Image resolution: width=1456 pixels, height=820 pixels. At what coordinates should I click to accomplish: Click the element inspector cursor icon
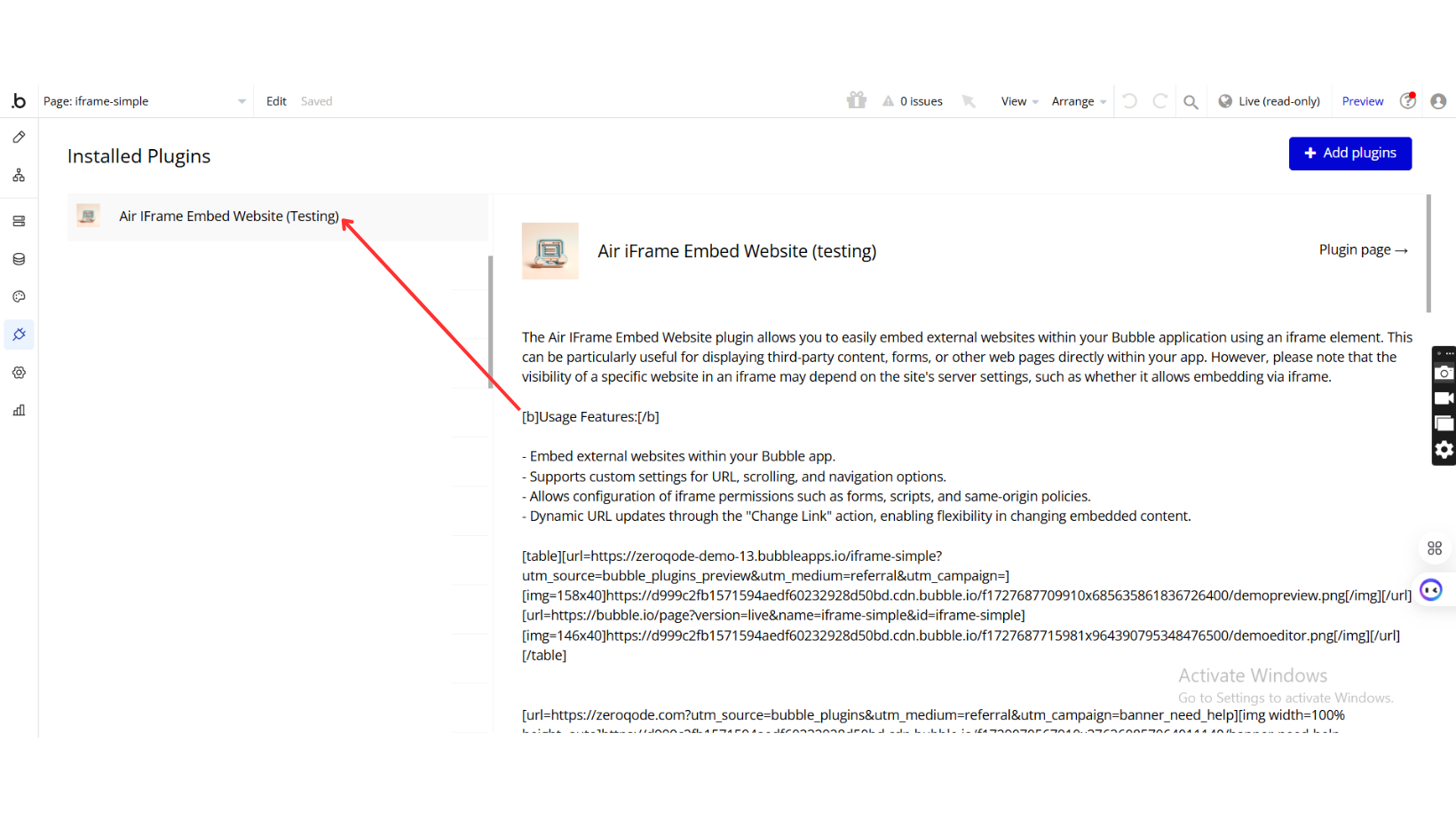(x=969, y=101)
